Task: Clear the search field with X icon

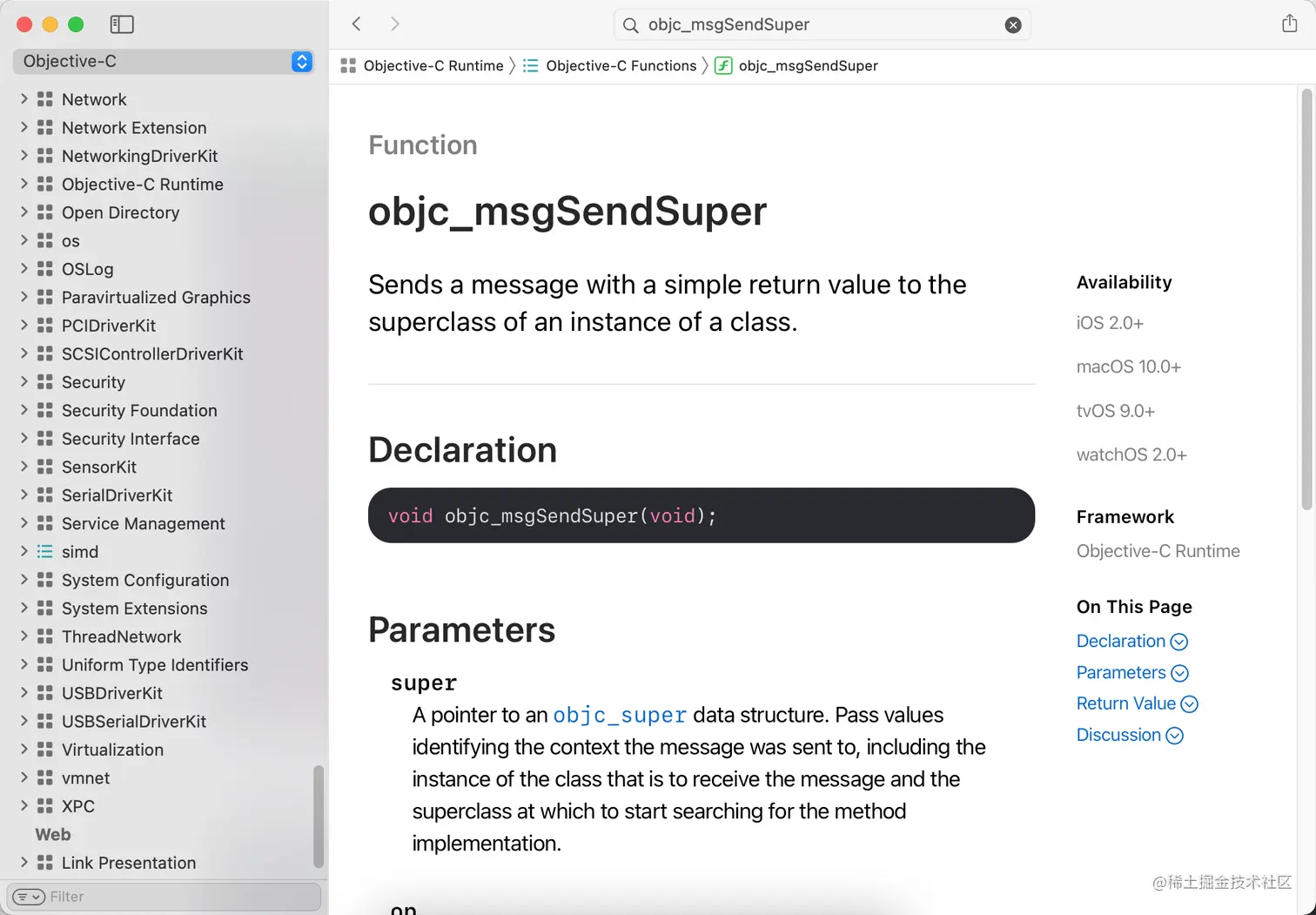Action: click(x=1013, y=25)
